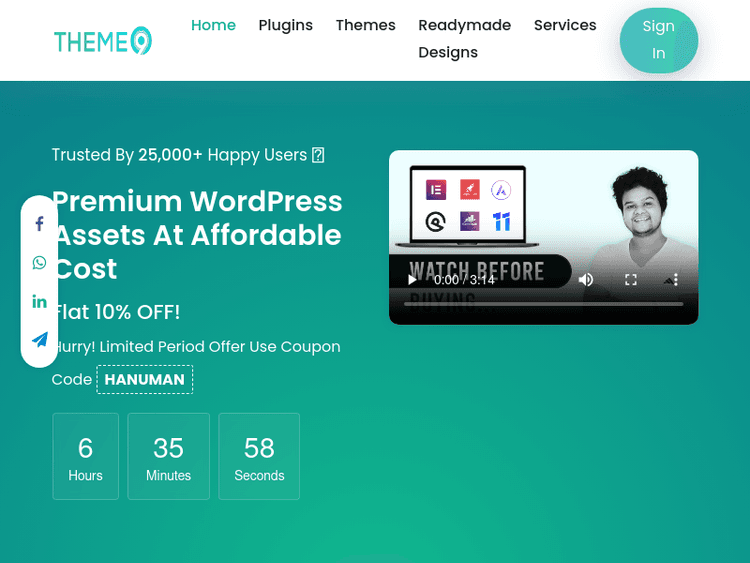The image size is (750, 563).
Task: Open the LinkedIn icon in the social sidebar
Action: pos(39,301)
